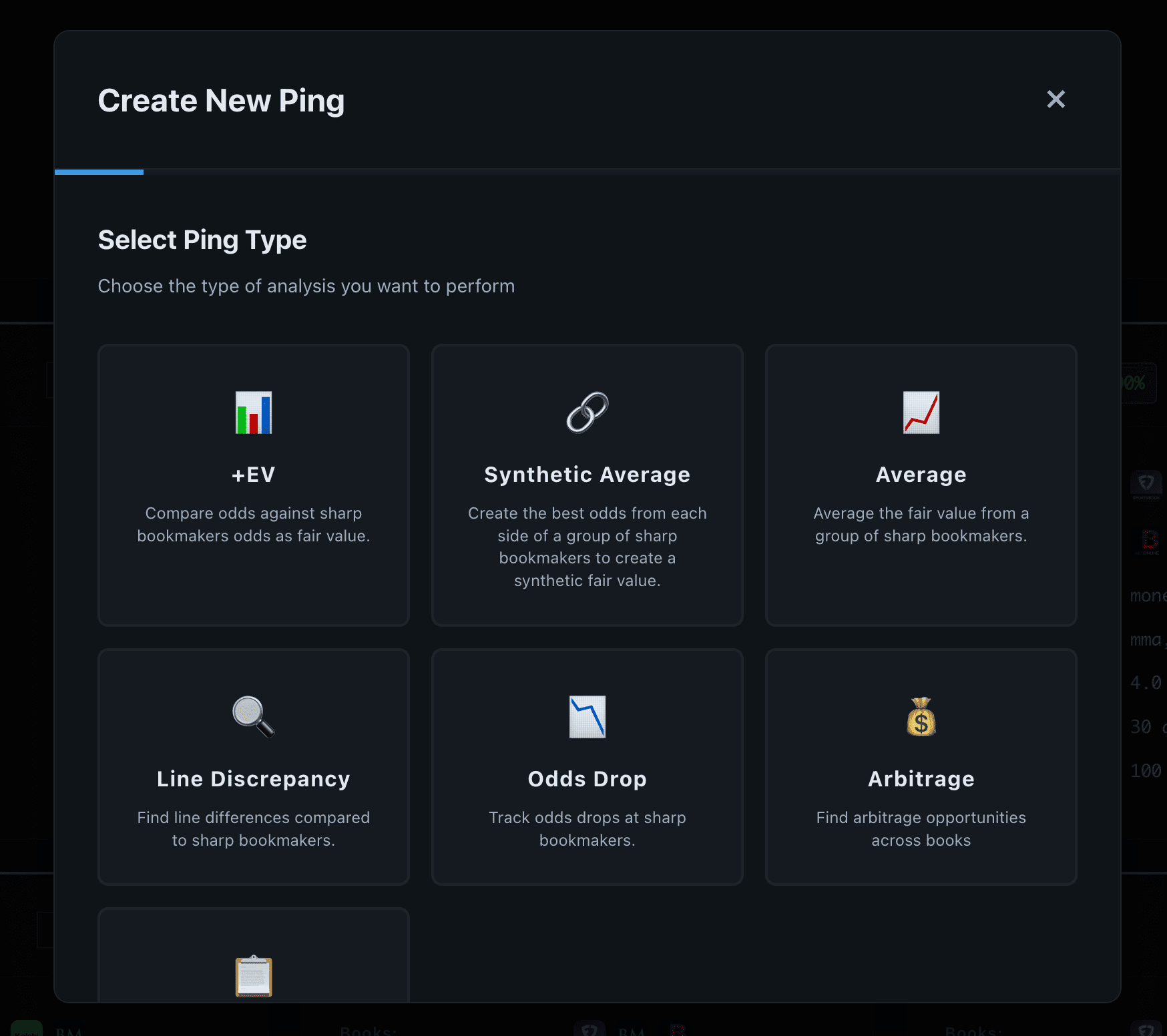Image resolution: width=1167 pixels, height=1036 pixels.
Task: Close the Create New Ping dialog
Action: point(1056,99)
